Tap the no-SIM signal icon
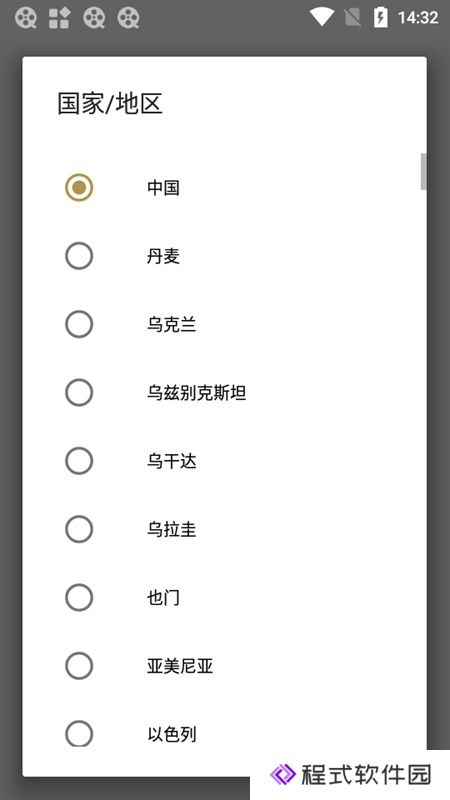Viewport: 450px width, 800px height. point(353,17)
